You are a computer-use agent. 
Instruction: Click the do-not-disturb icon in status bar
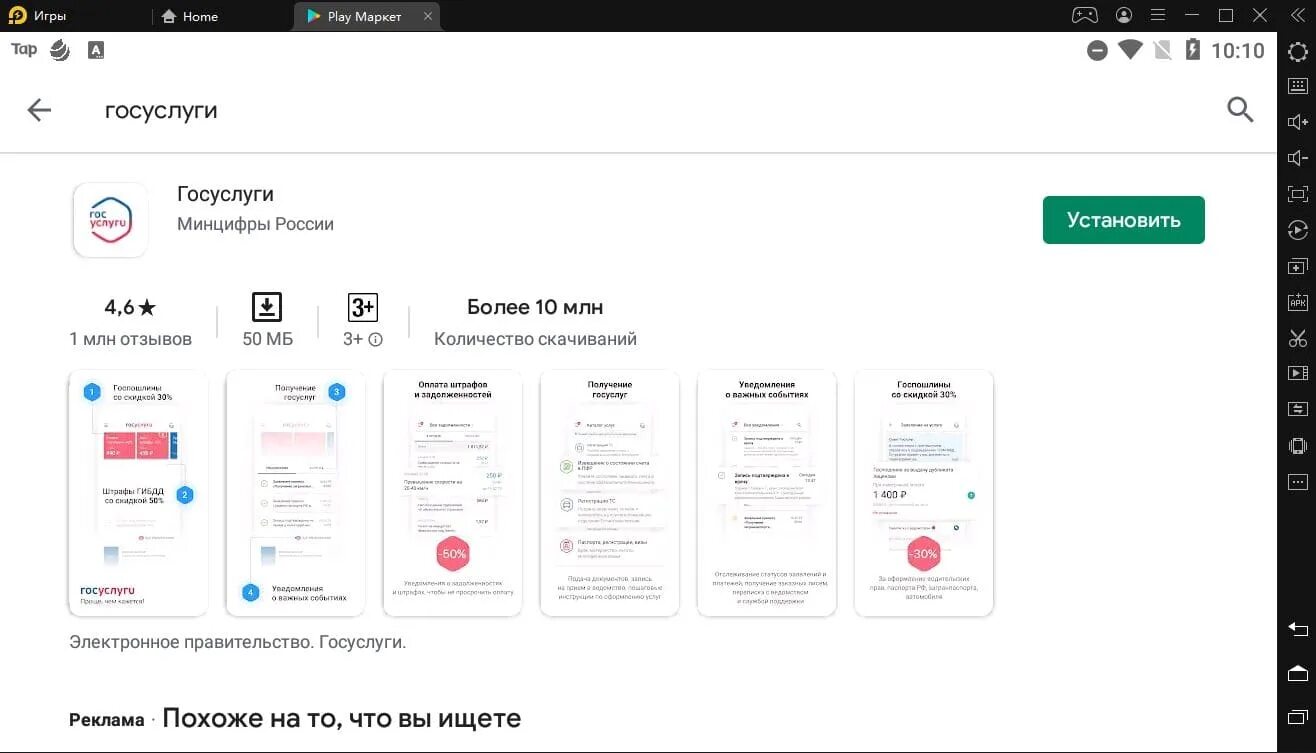1098,50
